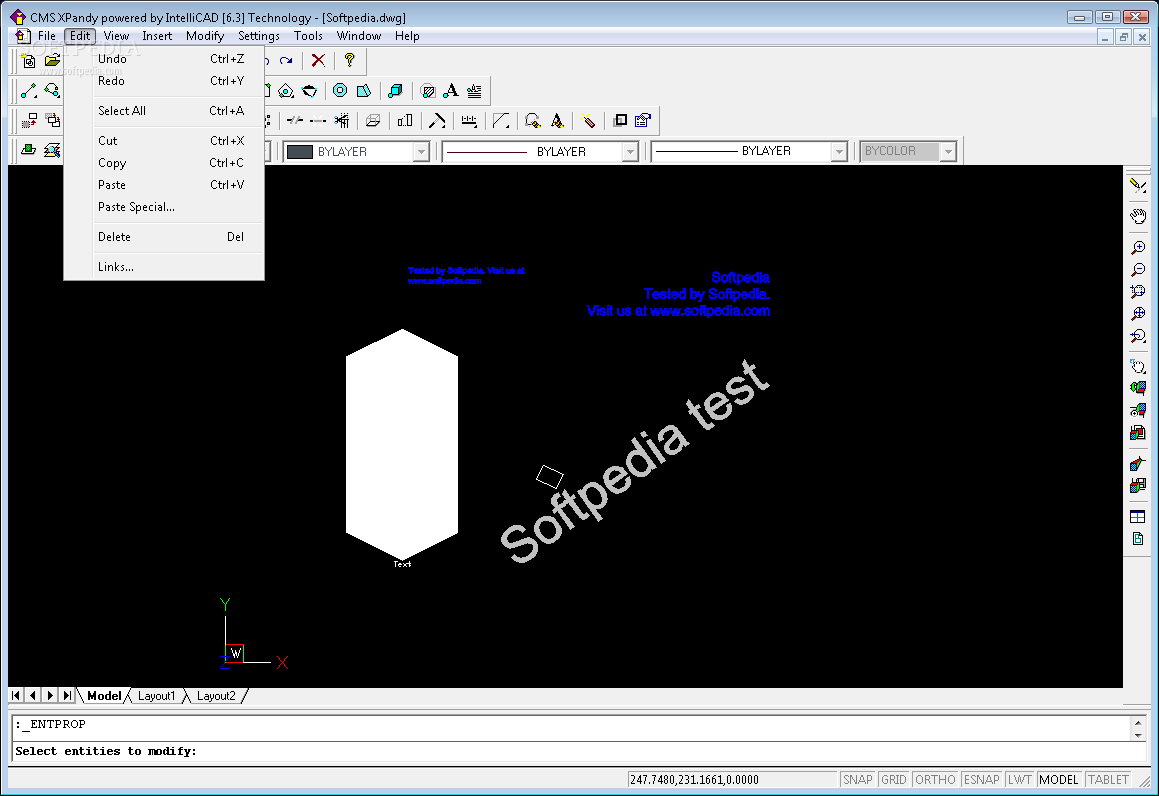Screen dimensions: 1159x796
Task: Click the redraw pencil icon at top of right toolbar
Action: click(x=1138, y=186)
